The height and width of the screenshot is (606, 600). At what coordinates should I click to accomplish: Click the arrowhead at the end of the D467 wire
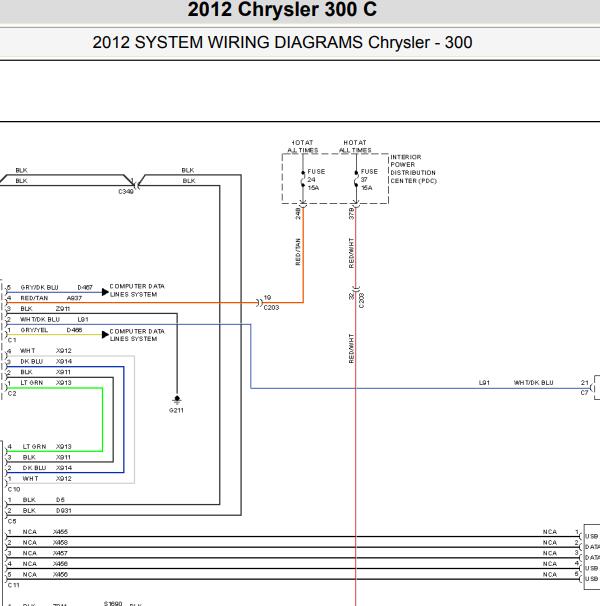coord(105,292)
